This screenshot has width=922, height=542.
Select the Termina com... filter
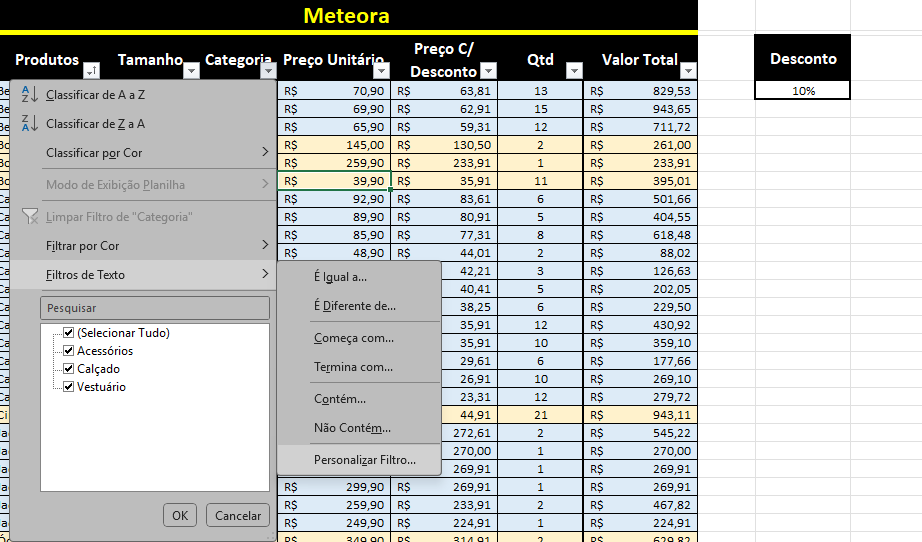pyautogui.click(x=359, y=367)
